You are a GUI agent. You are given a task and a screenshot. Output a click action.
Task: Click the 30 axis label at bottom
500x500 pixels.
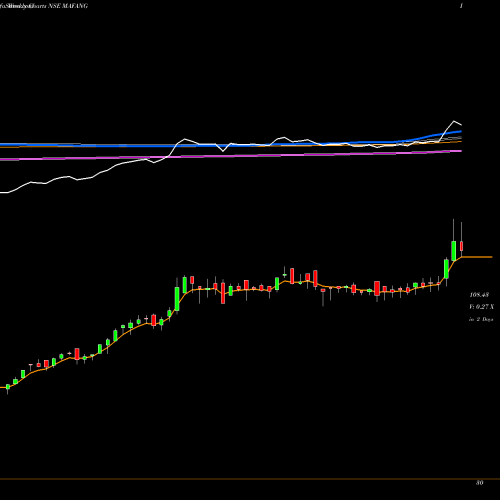[479, 483]
